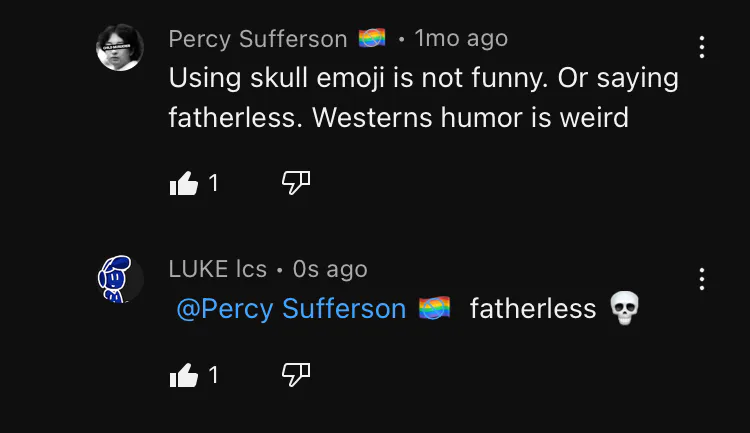
Task: Open options menu for Percy Sufferson's comment
Action: coord(702,47)
